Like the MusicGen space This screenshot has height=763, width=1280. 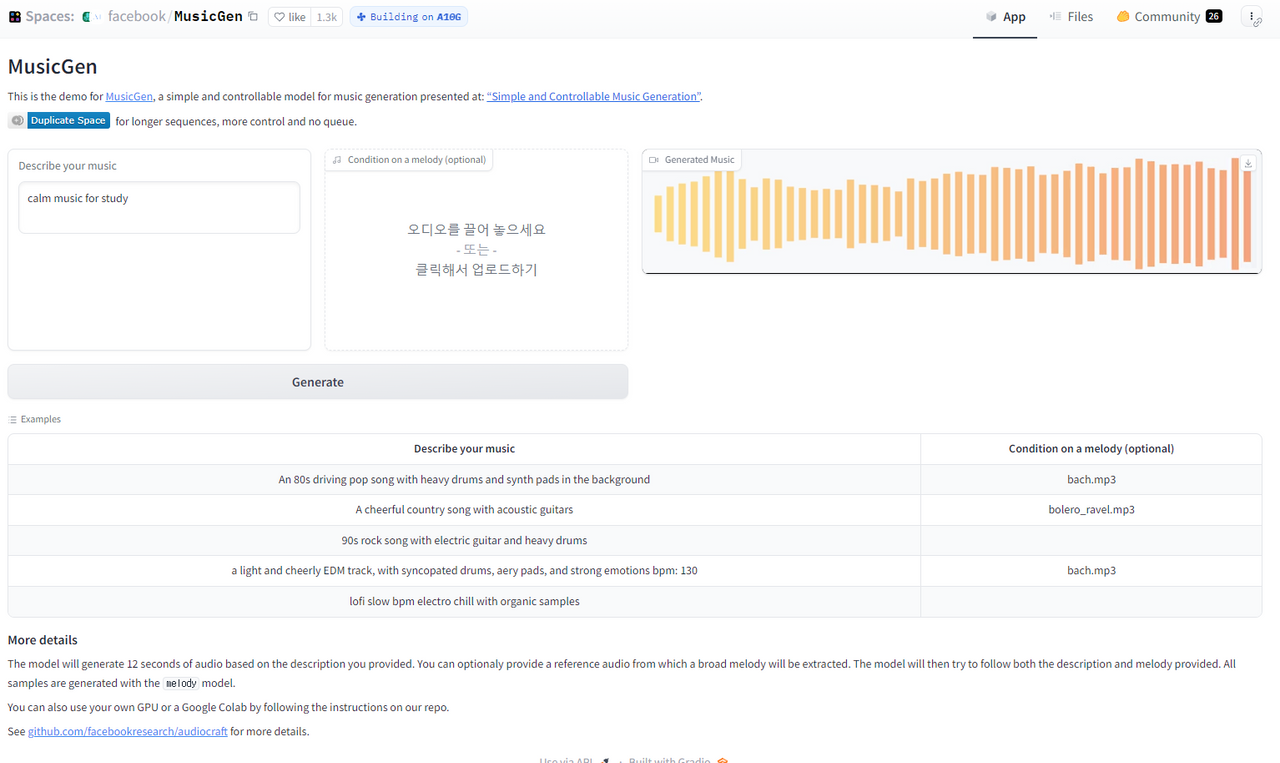coord(290,17)
